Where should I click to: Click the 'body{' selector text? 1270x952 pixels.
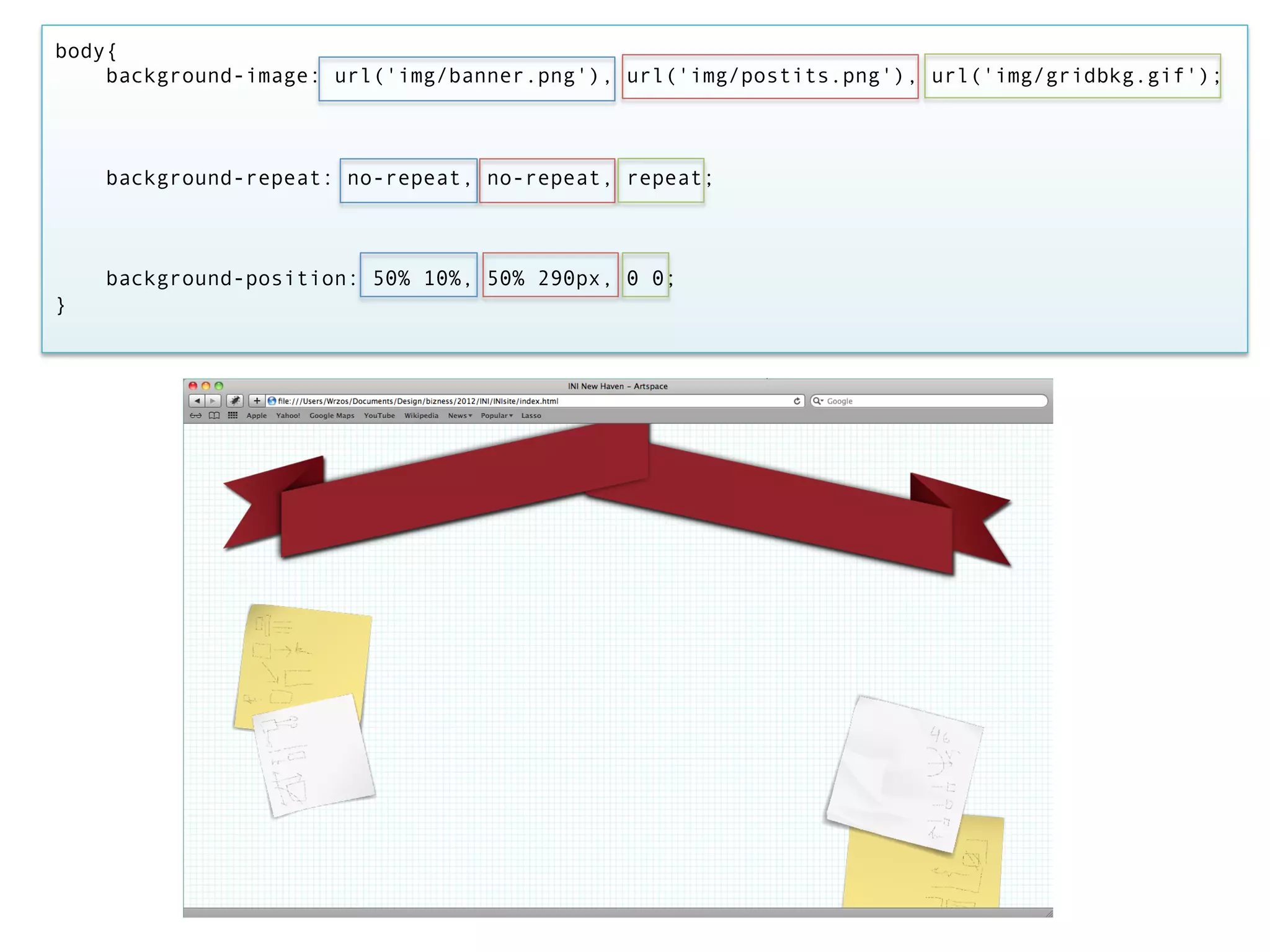click(x=86, y=51)
